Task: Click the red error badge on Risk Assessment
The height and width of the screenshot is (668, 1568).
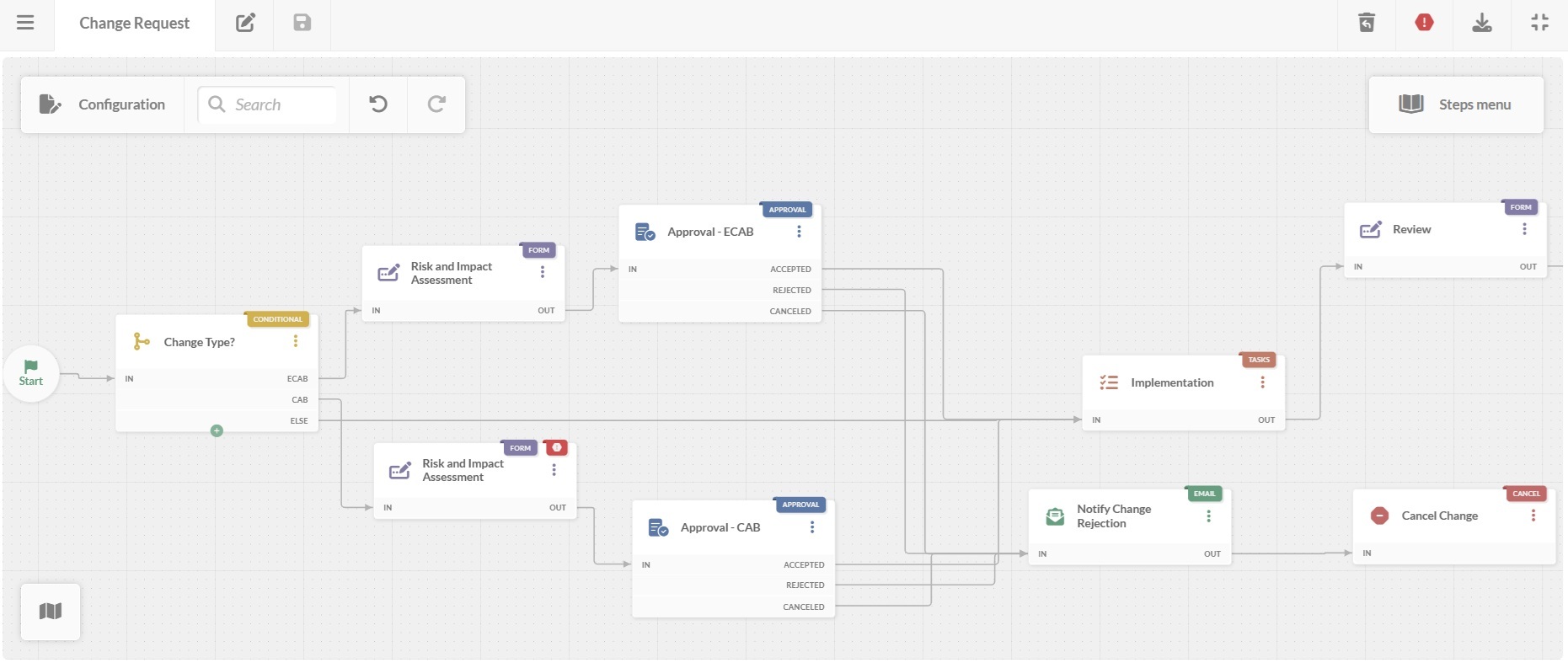Action: (556, 447)
